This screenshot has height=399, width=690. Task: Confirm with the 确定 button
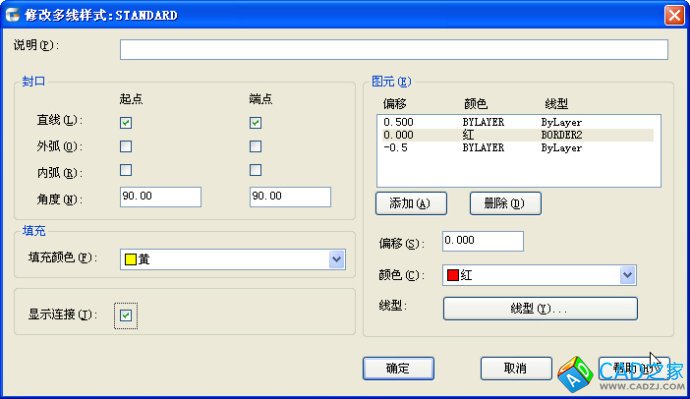(398, 368)
